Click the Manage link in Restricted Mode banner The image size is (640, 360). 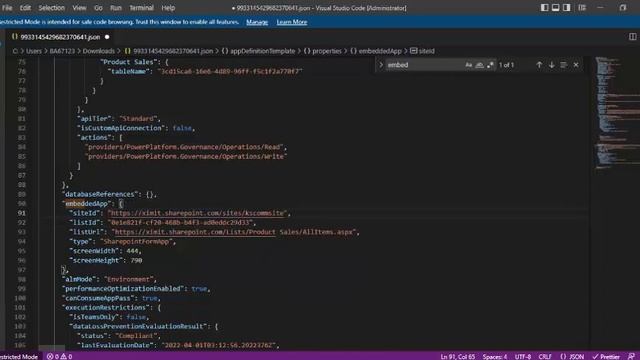[x=257, y=22]
